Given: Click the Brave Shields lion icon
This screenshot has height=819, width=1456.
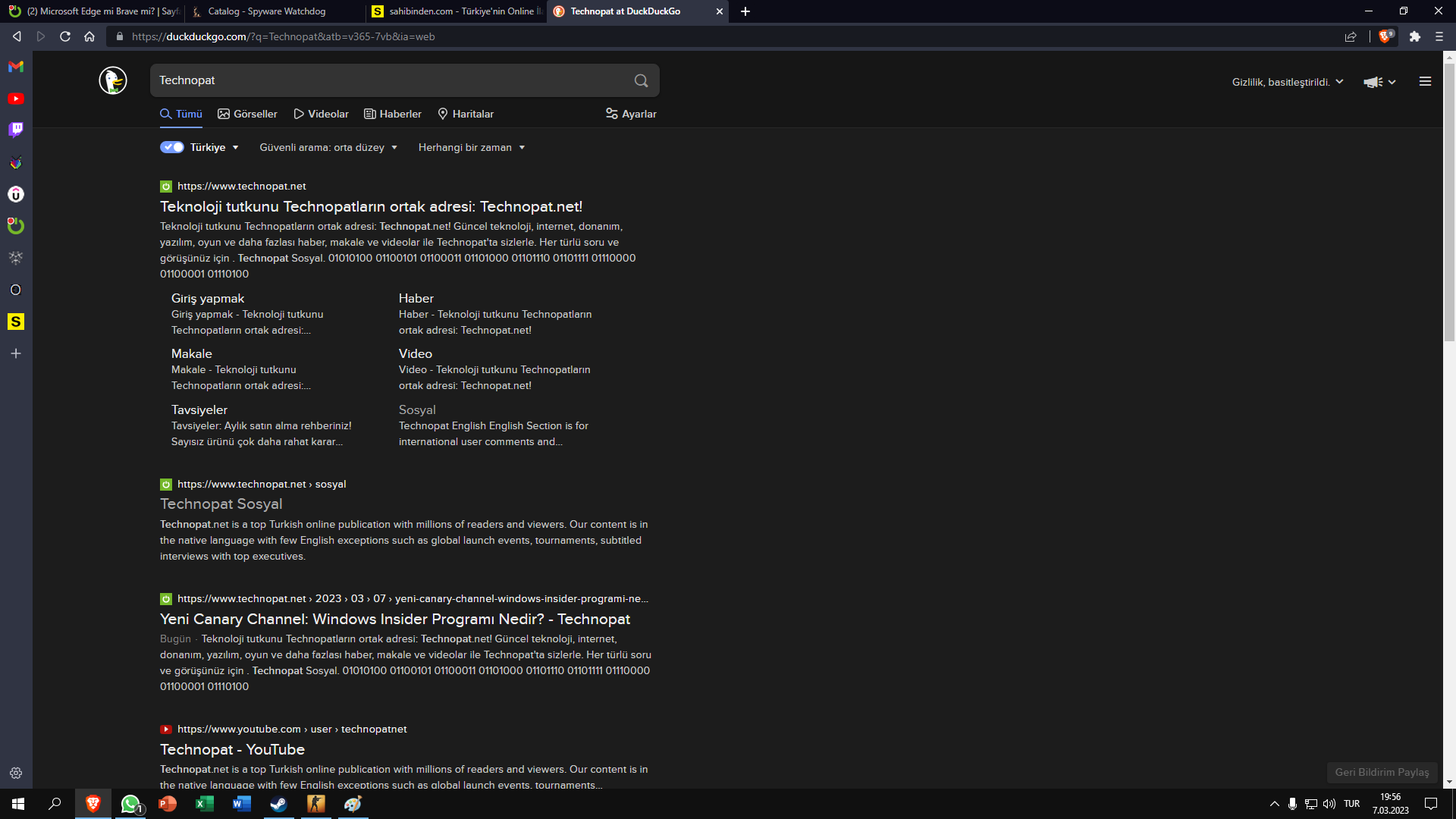Looking at the screenshot, I should 1385,36.
